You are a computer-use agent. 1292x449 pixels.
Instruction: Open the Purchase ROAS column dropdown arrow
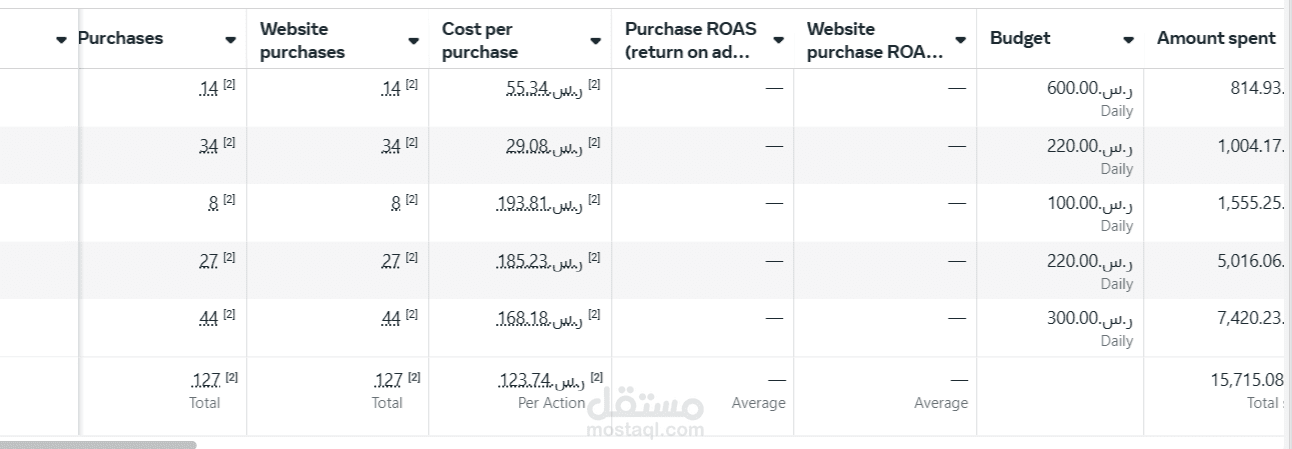pyautogui.click(x=778, y=40)
